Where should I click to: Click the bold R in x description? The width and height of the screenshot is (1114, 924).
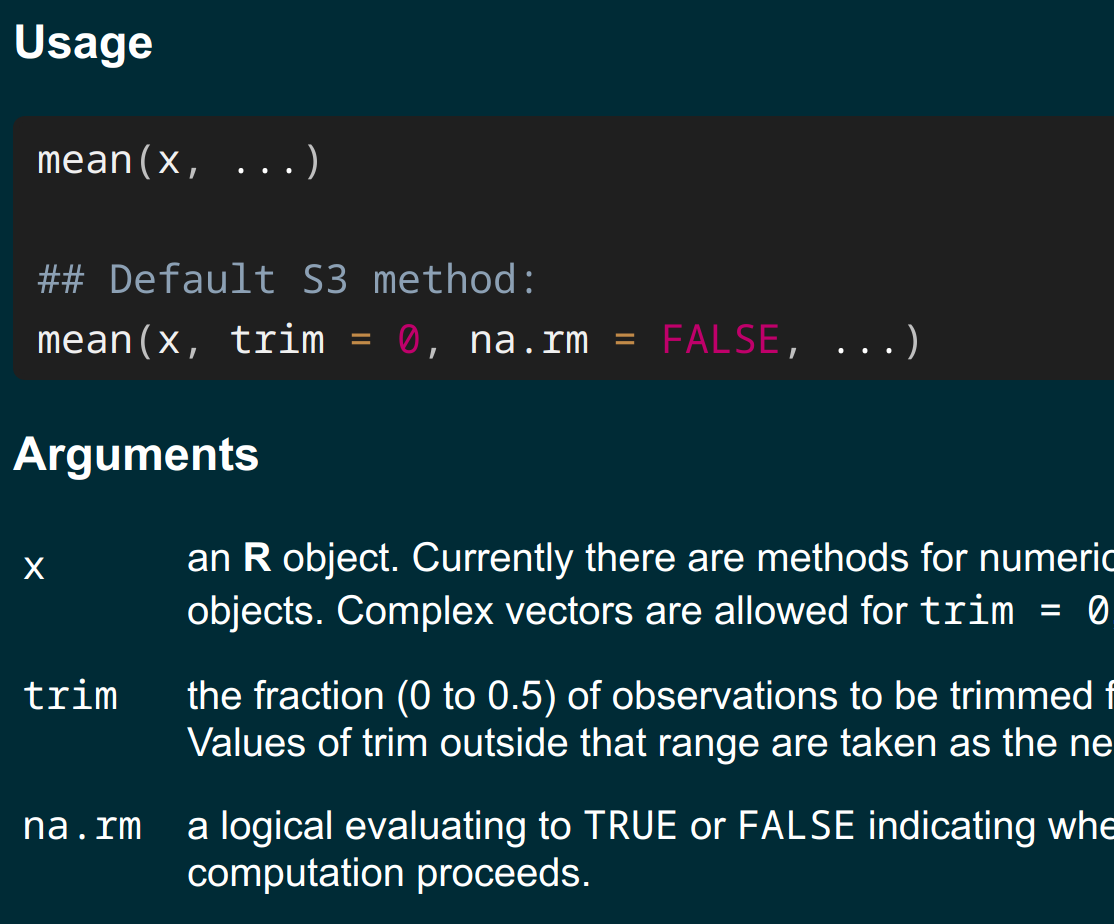pyautogui.click(x=256, y=558)
